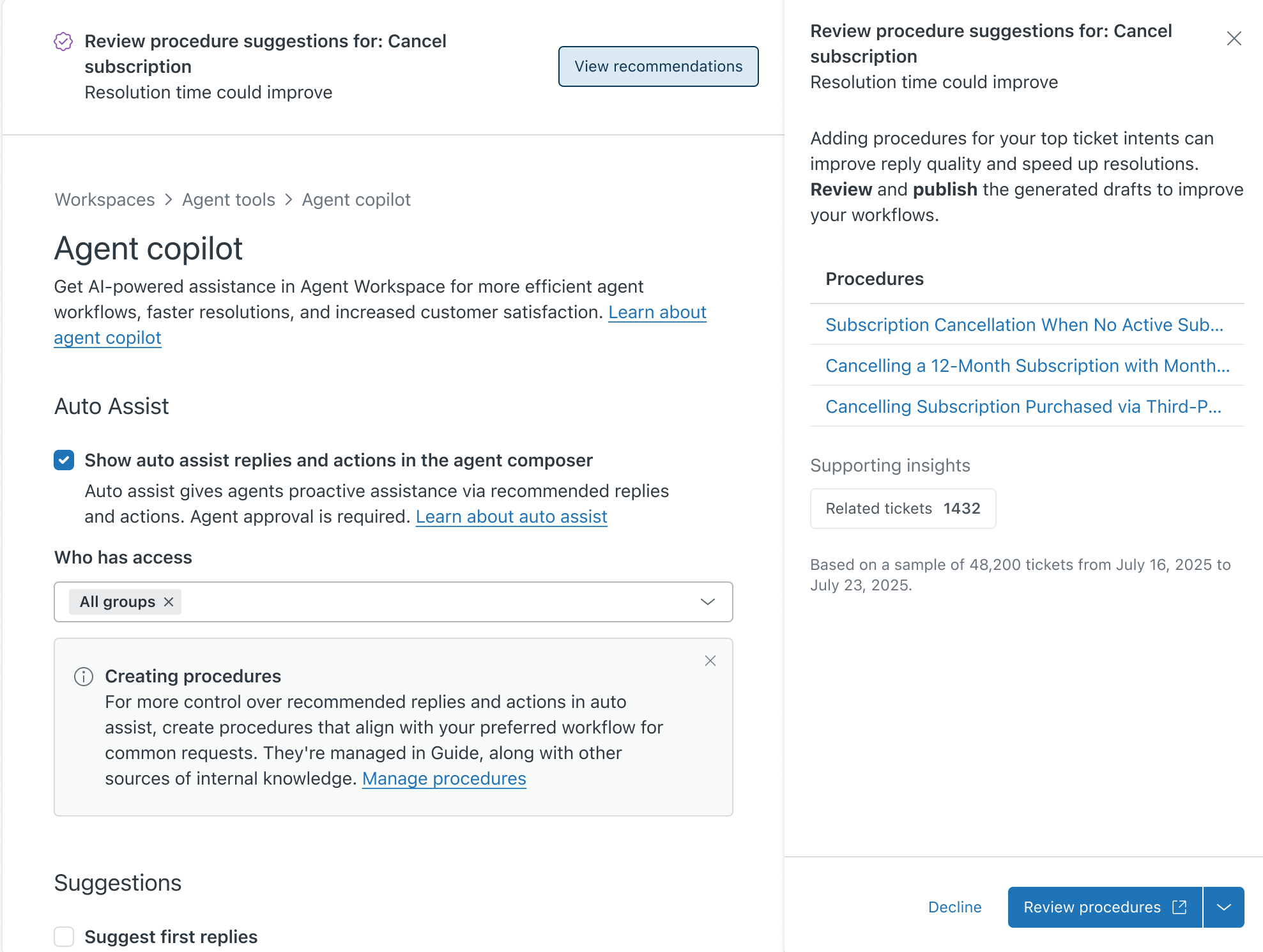Open Subscription Cancellation When No Active Sub procedure

pyautogui.click(x=1024, y=325)
